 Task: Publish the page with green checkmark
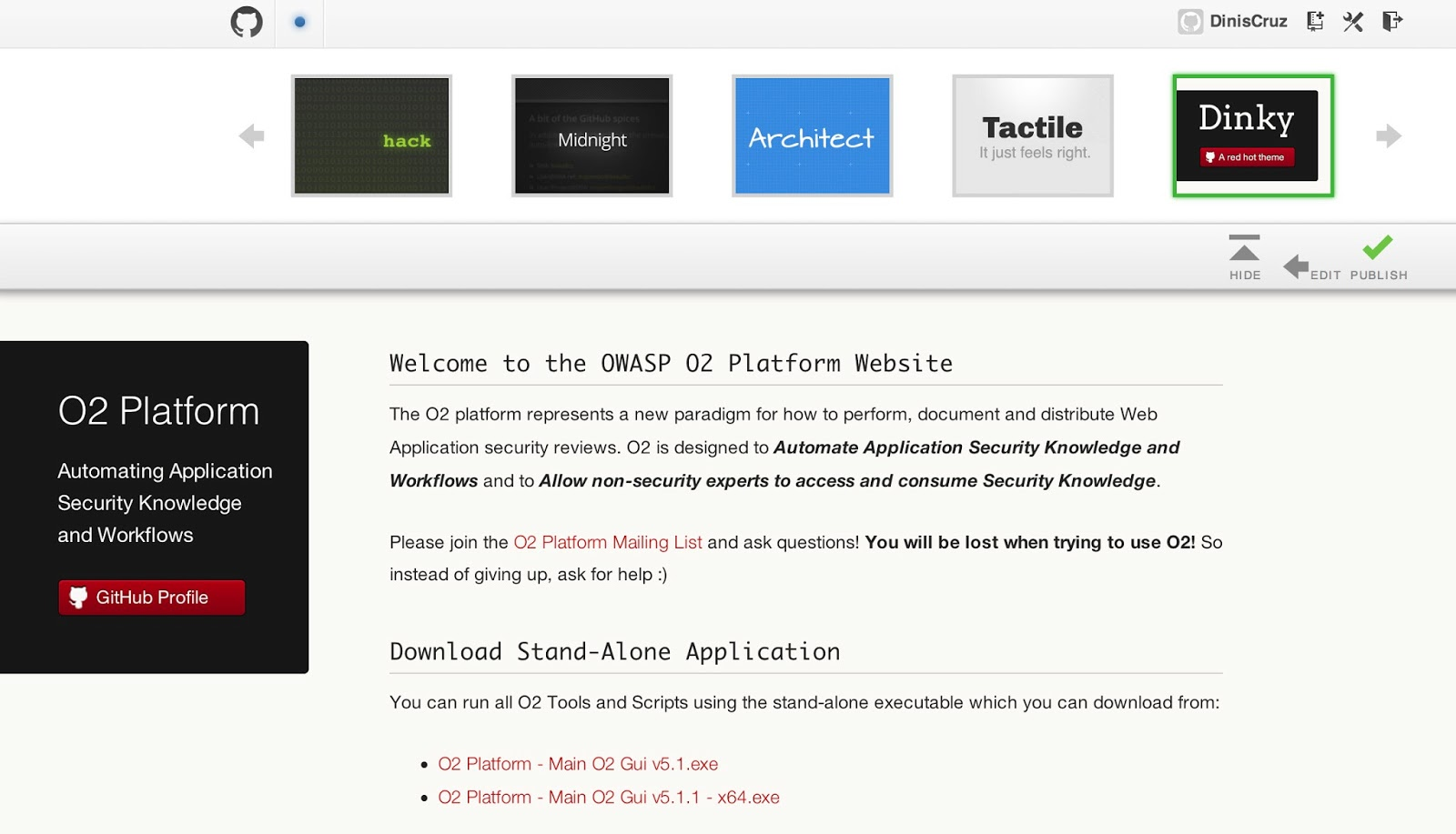[x=1378, y=257]
